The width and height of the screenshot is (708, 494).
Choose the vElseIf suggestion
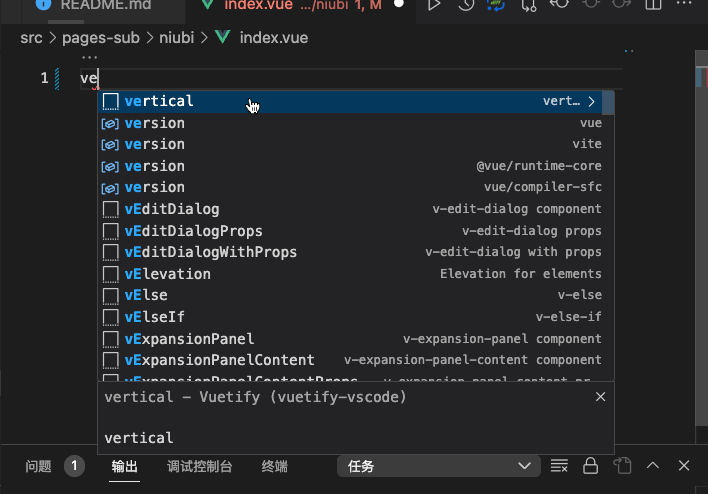click(x=155, y=317)
